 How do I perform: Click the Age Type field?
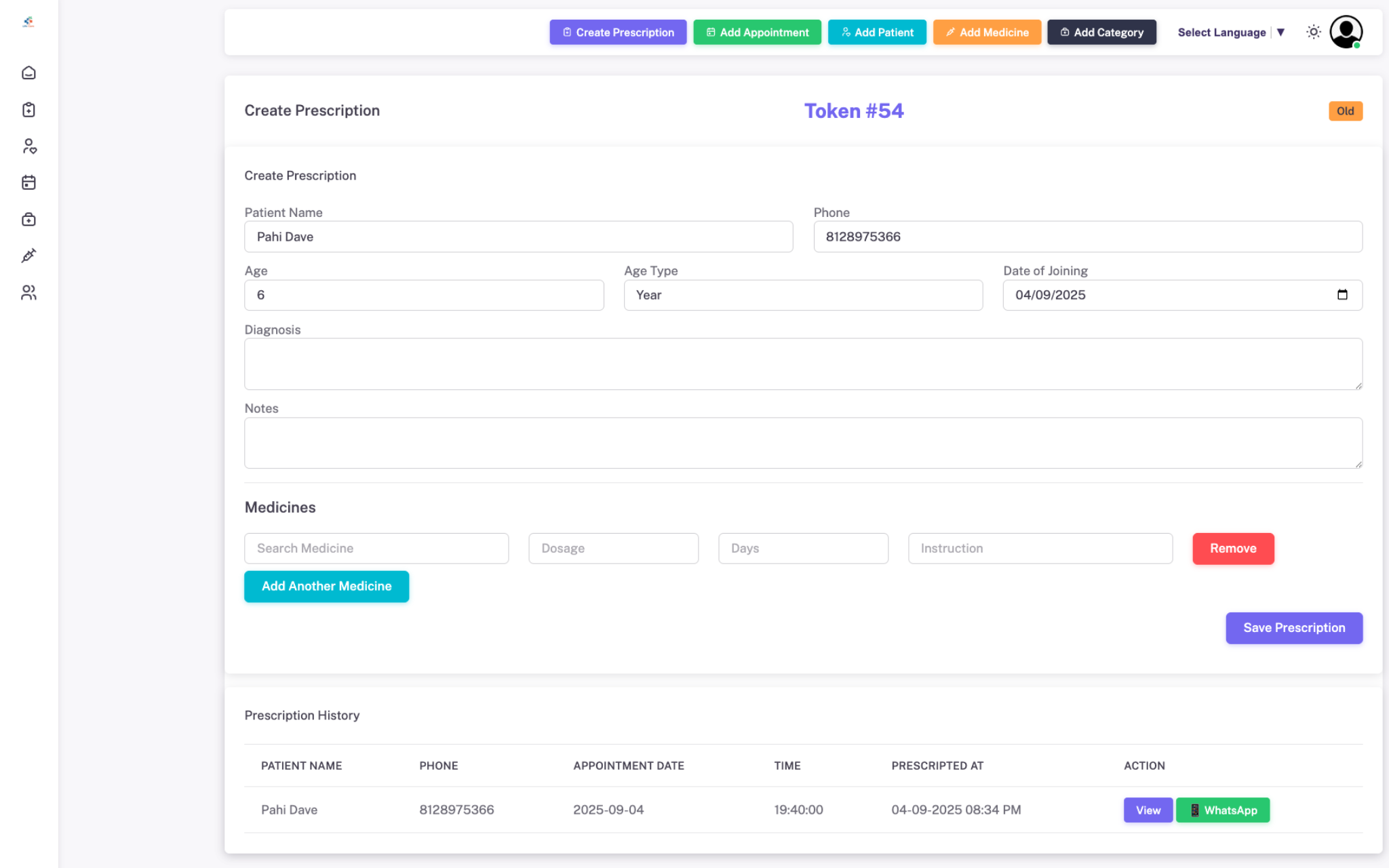tap(802, 295)
